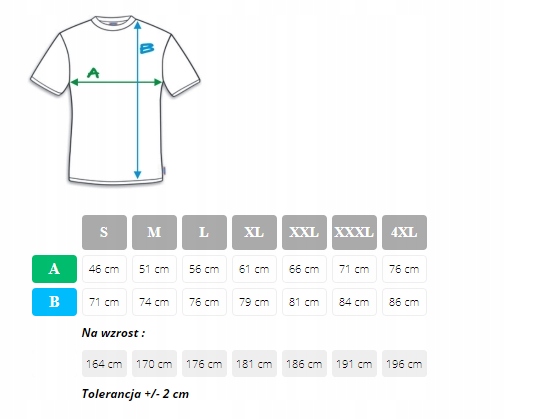This screenshot has height=419, width=545.
Task: Select the XXL size header
Action: (304, 232)
